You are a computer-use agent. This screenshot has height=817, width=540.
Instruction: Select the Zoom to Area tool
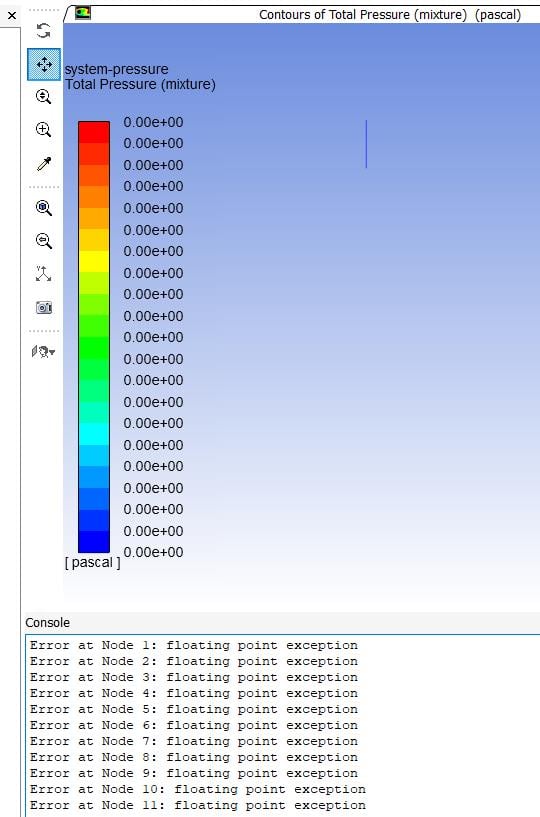43,130
